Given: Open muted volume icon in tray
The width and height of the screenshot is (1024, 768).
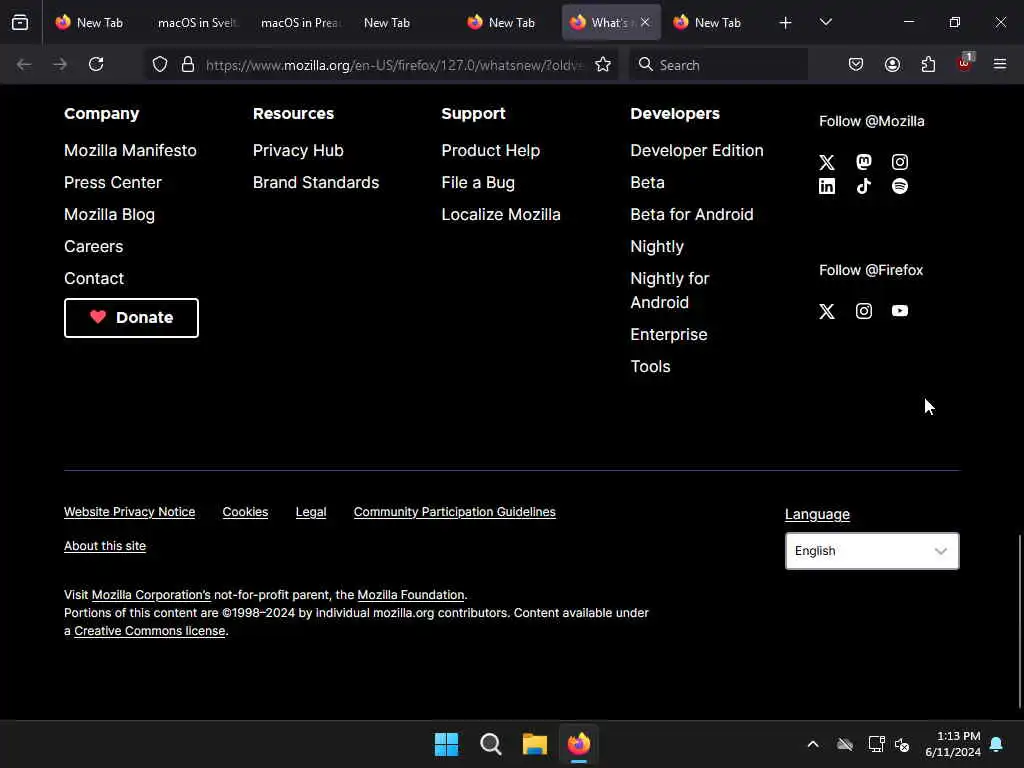Looking at the screenshot, I should [x=903, y=744].
